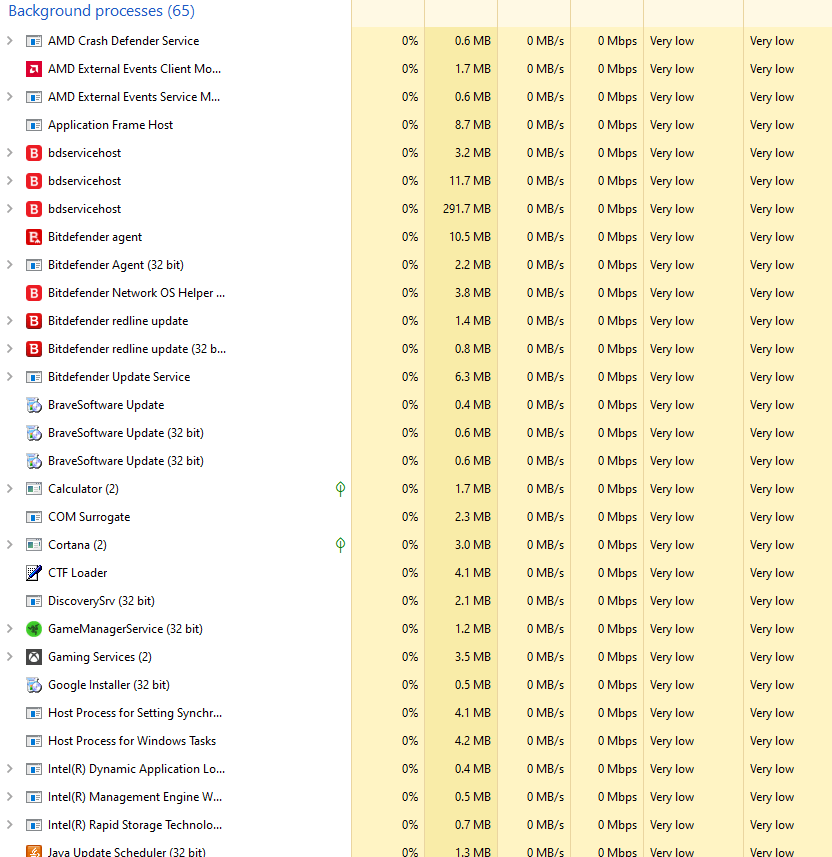Click the Bitdefender redline update 1.4 MB icon
The width and height of the screenshot is (832, 857).
pyautogui.click(x=34, y=321)
